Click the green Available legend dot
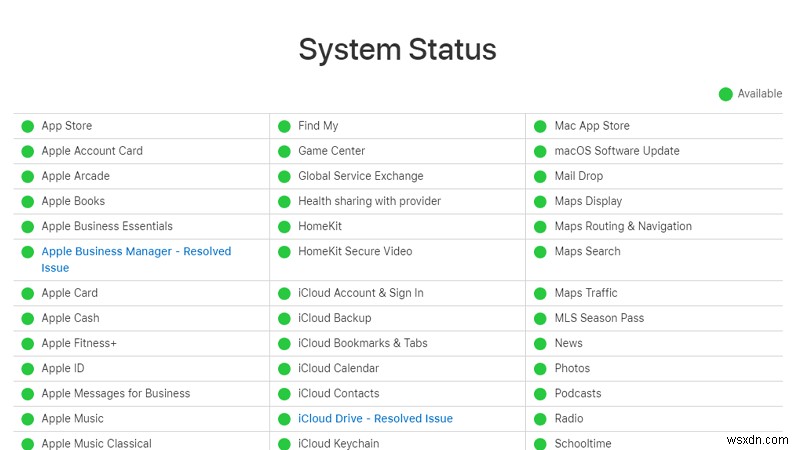Viewport: 800px width, 450px height. coord(726,94)
